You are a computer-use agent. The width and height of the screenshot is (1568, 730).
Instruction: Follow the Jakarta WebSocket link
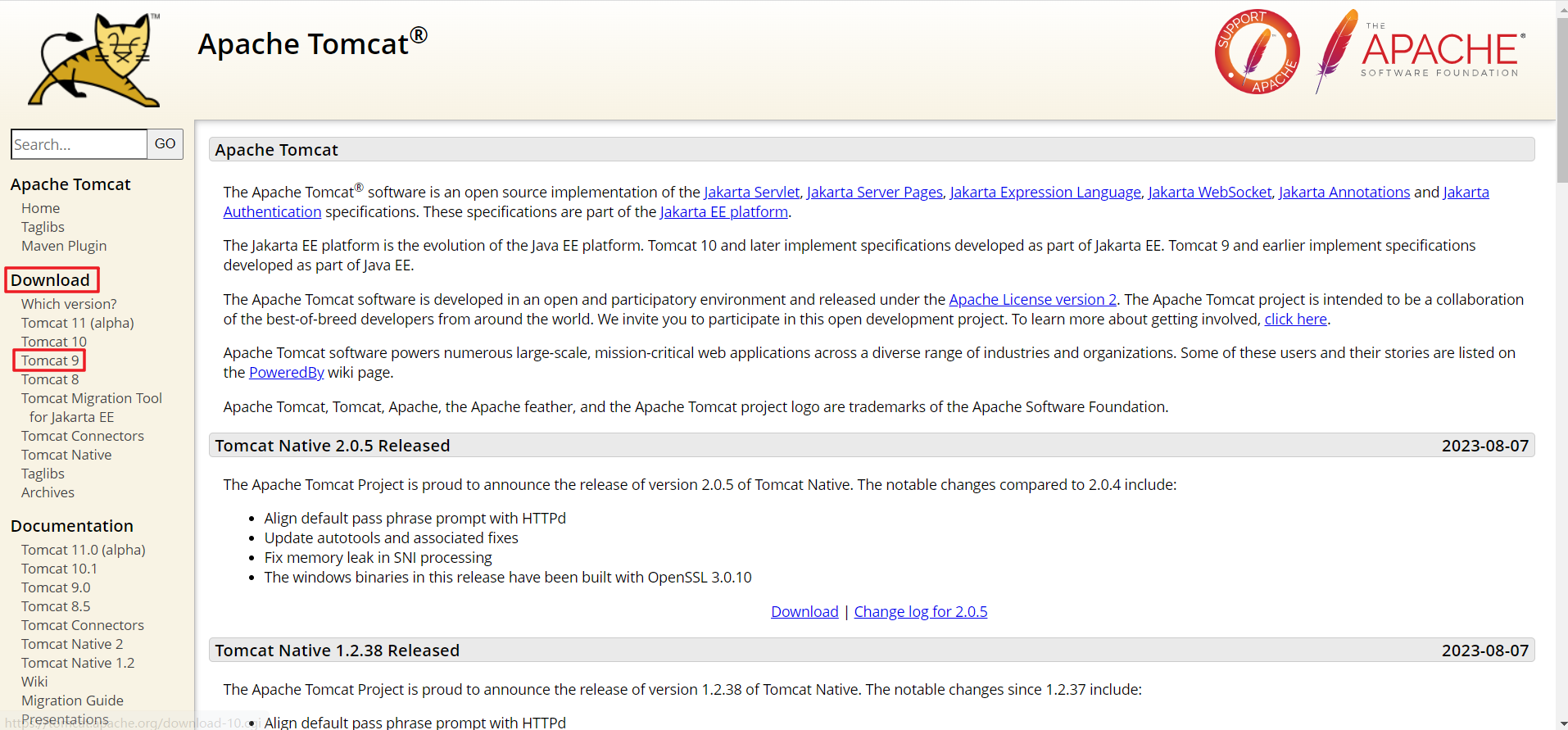tap(1209, 192)
